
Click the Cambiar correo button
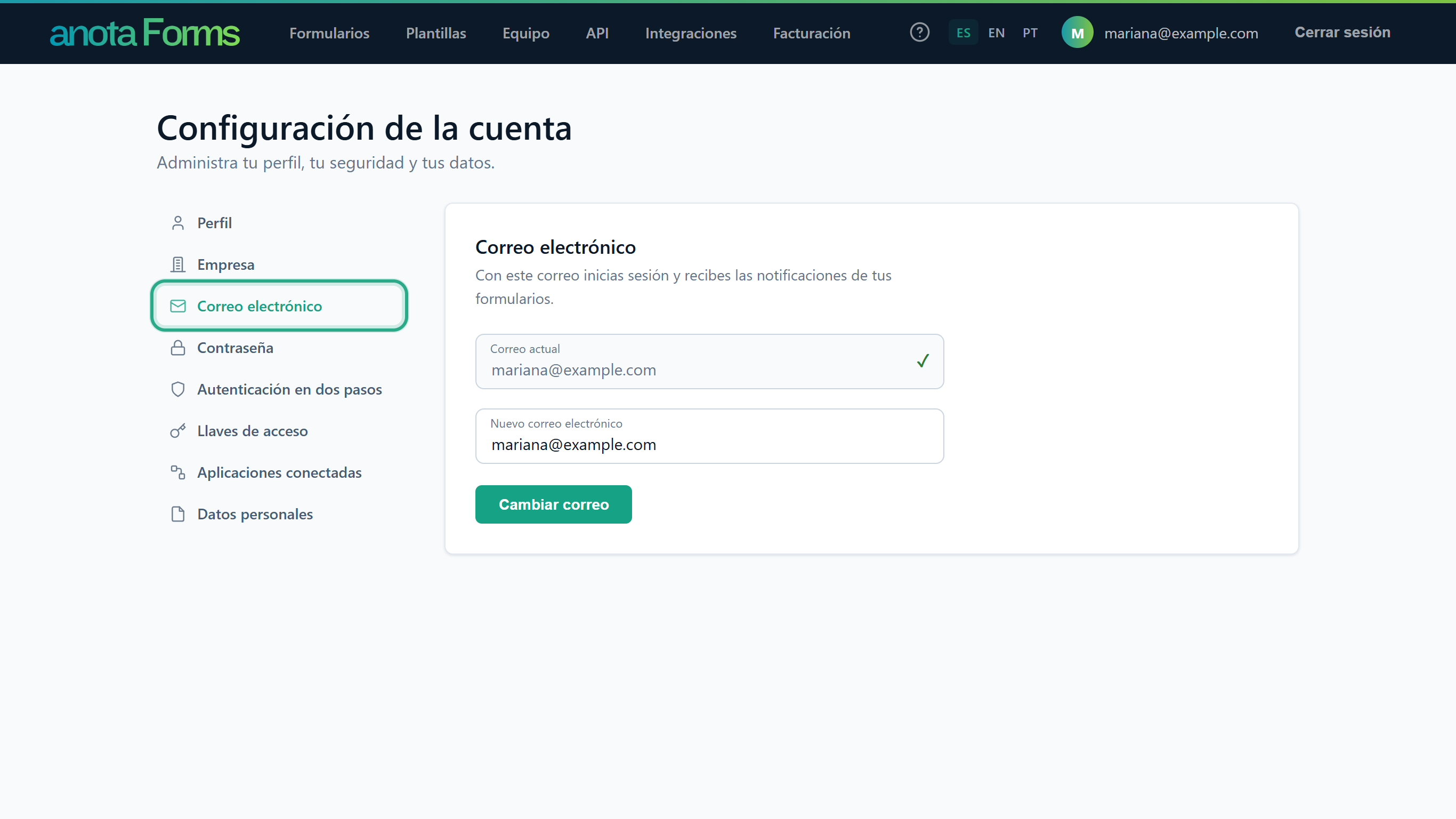click(553, 504)
